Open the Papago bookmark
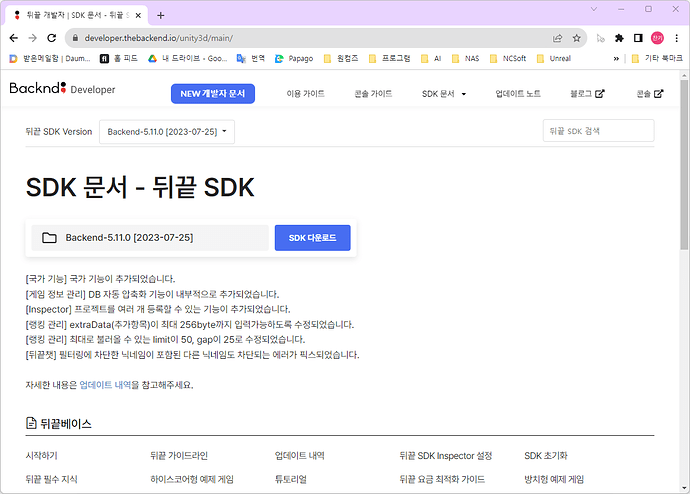 pos(294,59)
